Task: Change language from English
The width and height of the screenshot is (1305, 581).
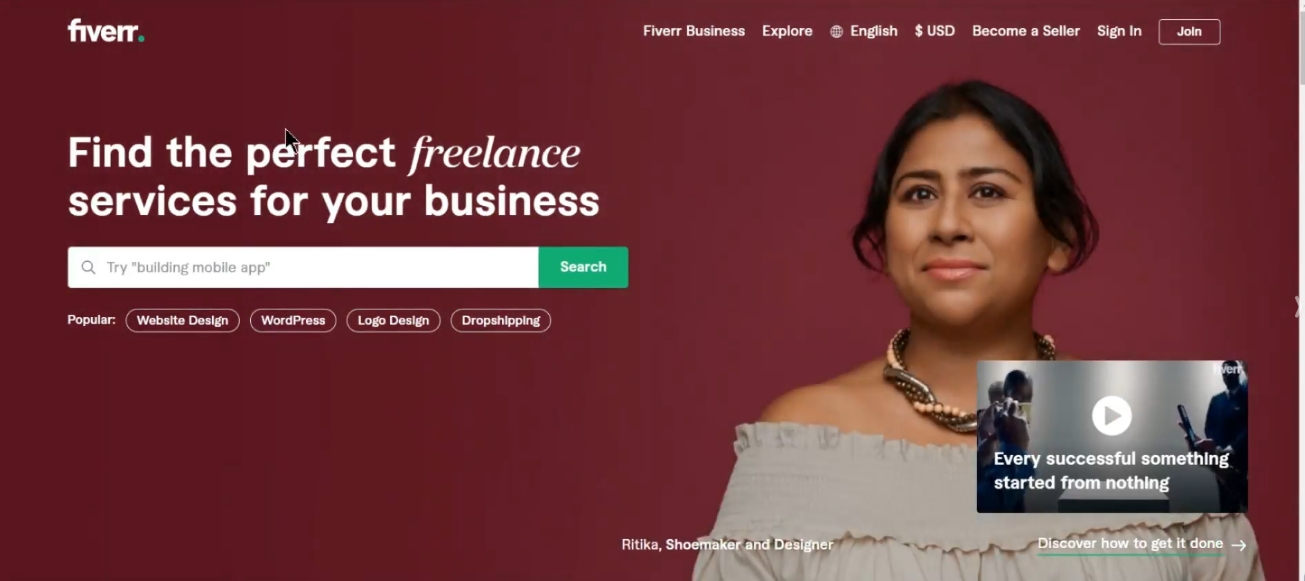Action: [873, 31]
